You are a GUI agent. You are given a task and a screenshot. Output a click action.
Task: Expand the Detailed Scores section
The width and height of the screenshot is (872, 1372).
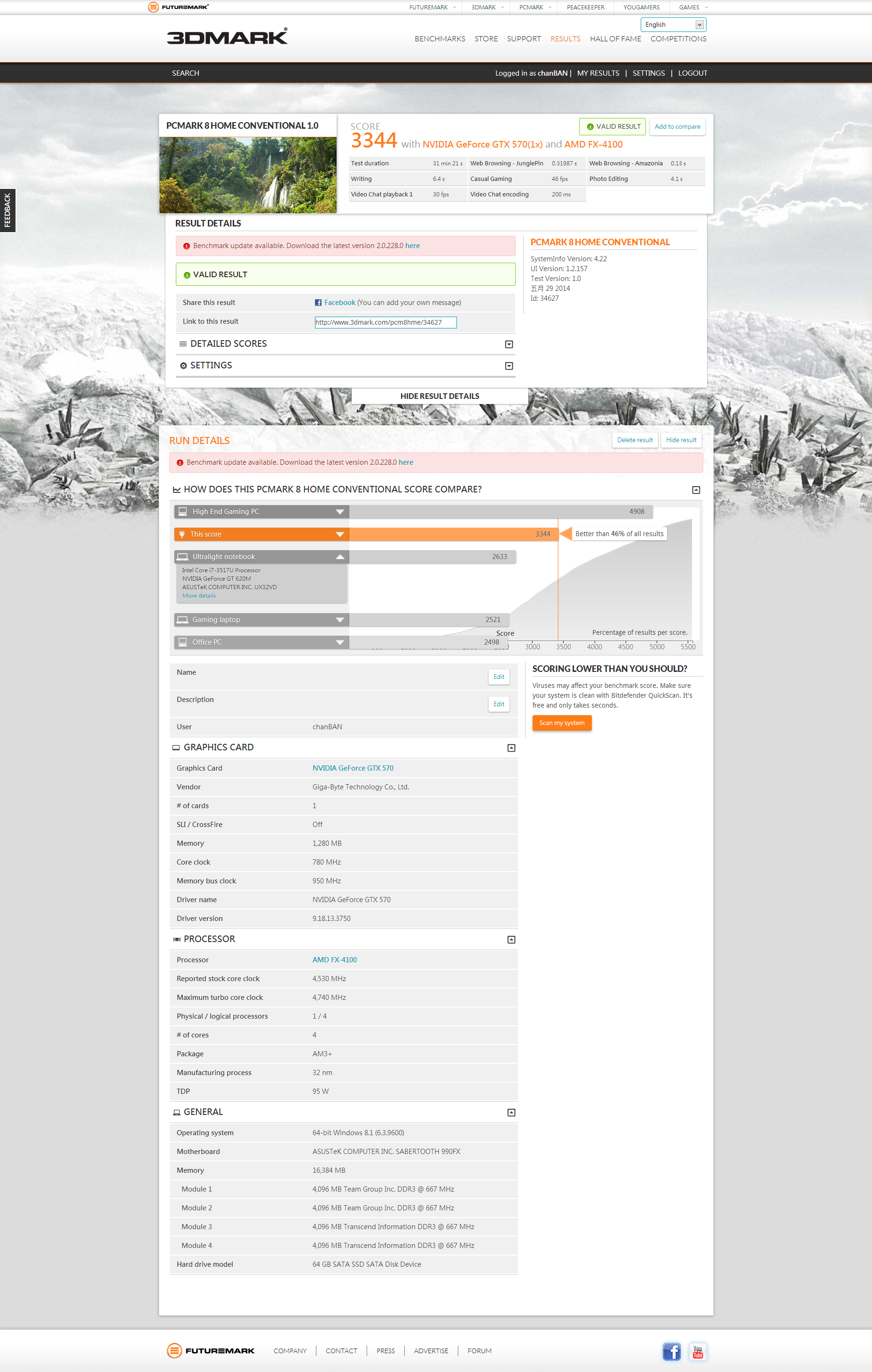tap(509, 344)
